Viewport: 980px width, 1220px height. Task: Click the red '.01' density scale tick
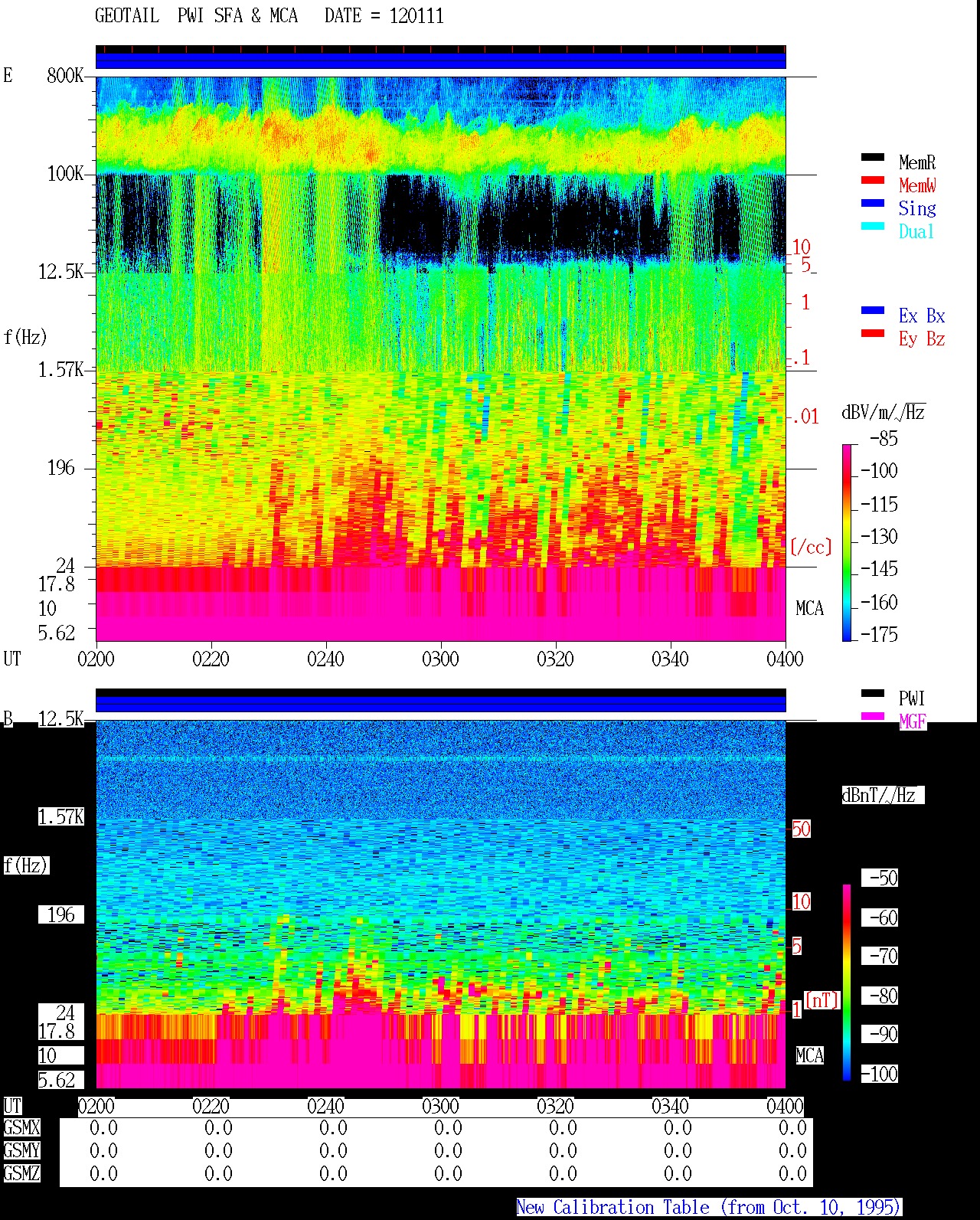tap(805, 417)
